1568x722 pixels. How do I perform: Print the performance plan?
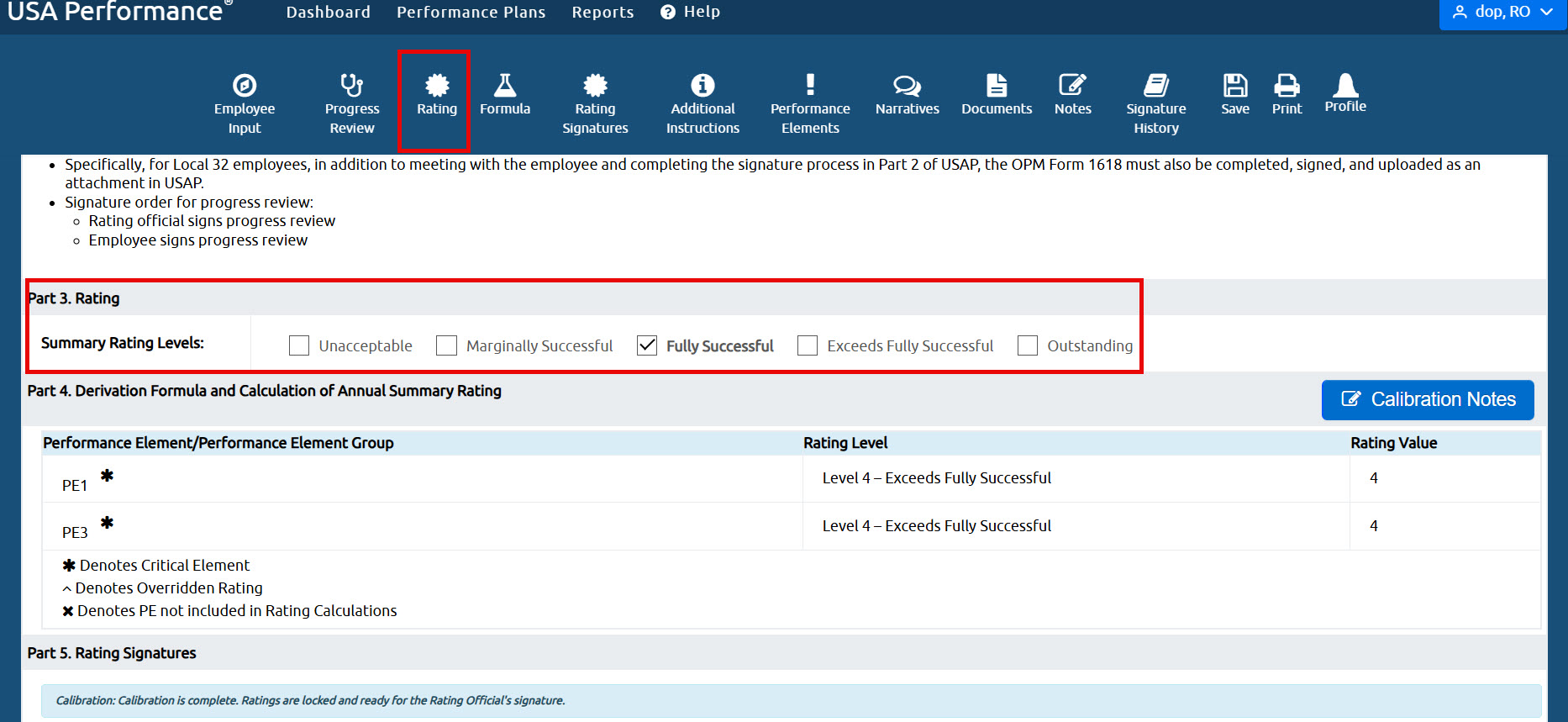tap(1286, 86)
